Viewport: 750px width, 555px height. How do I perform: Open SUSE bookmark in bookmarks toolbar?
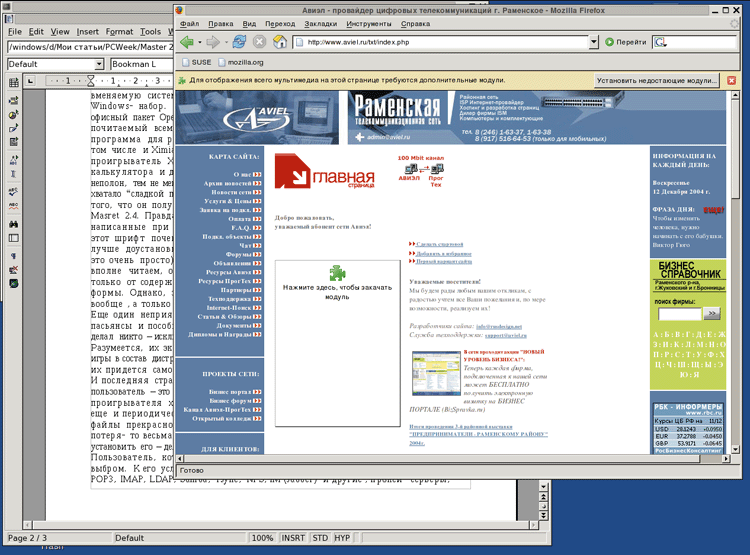point(197,62)
